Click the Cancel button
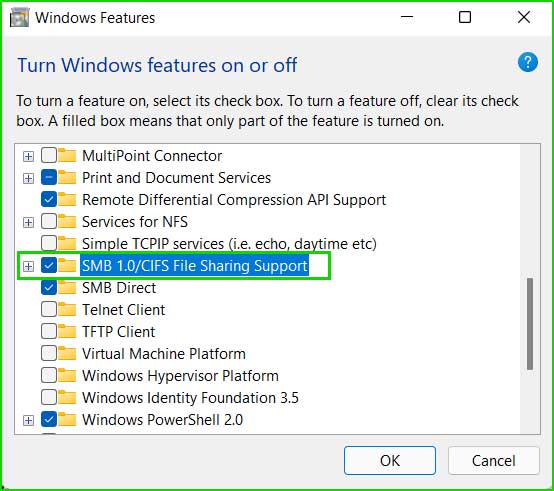The image size is (554, 491). 494,461
